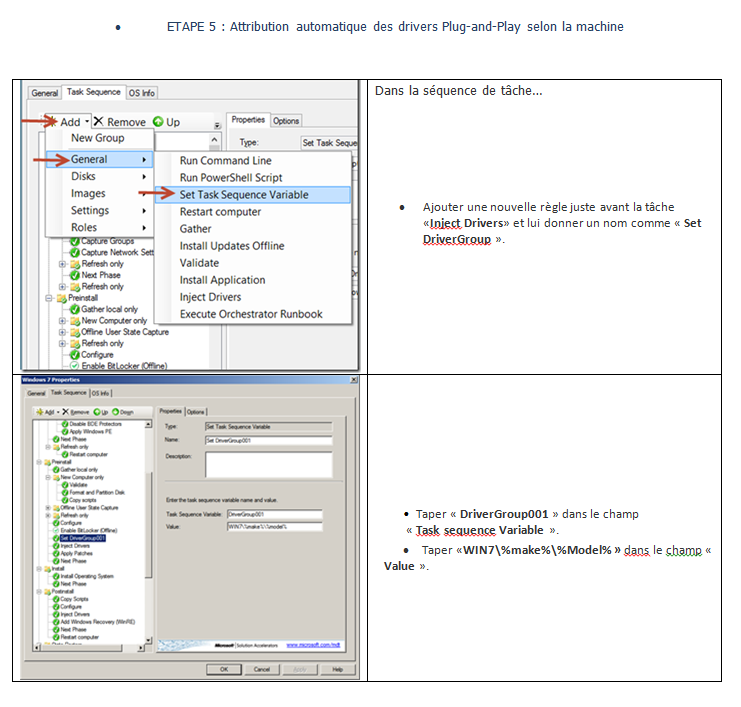
Task: Click the check icon beside Capture Network Sett
Action: [x=75, y=252]
